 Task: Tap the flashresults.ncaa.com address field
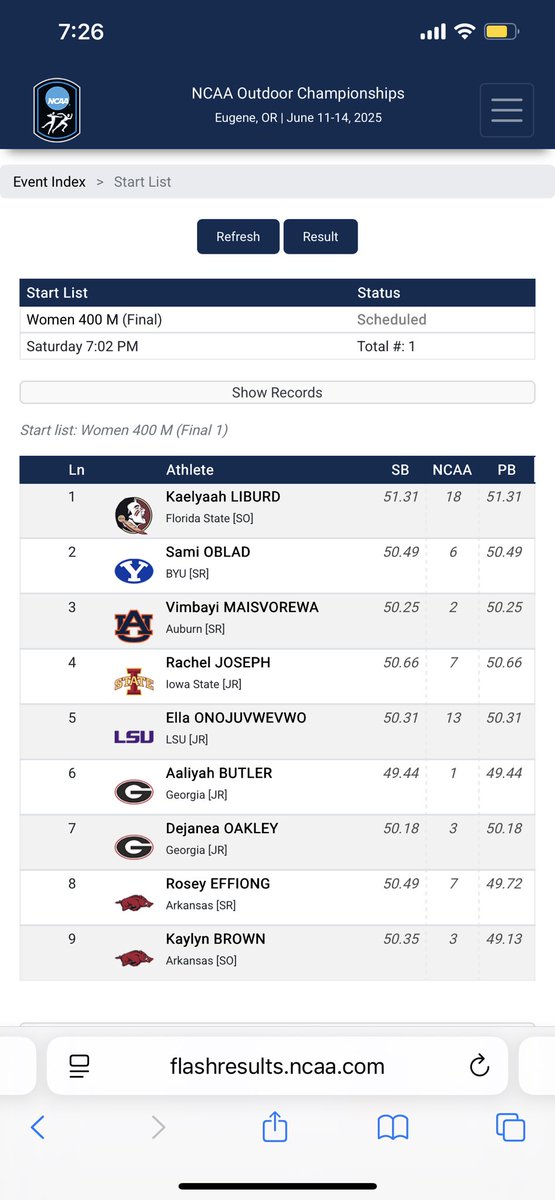(277, 1066)
